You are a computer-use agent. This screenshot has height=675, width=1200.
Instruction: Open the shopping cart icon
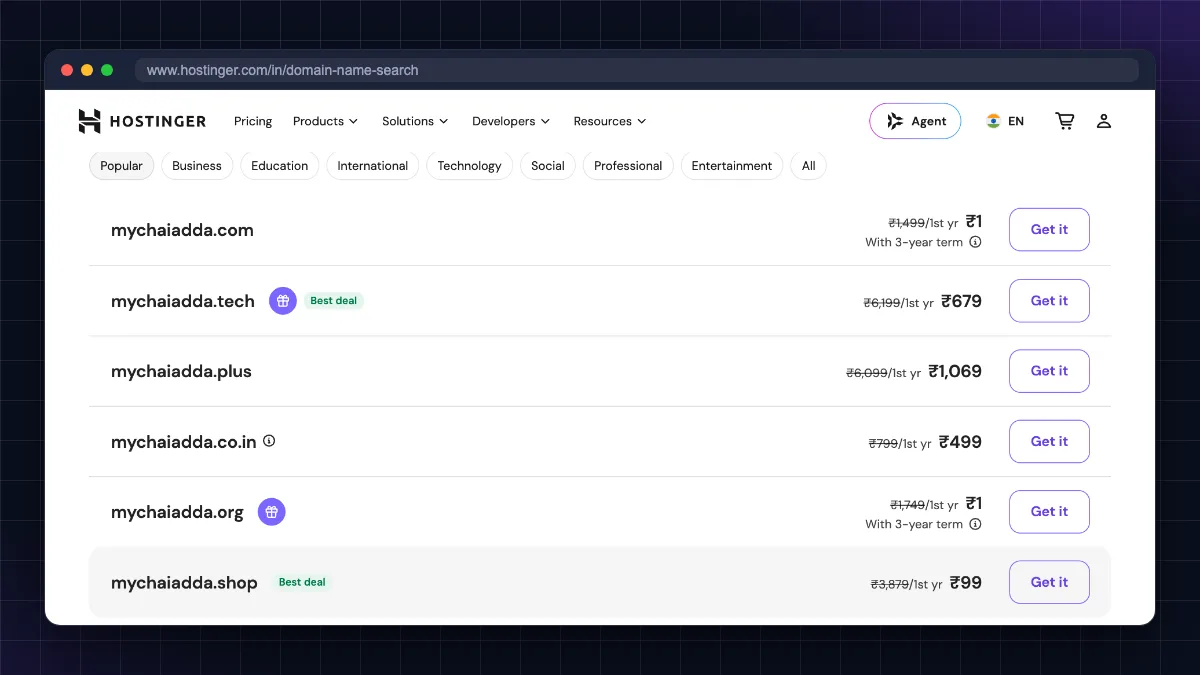pyautogui.click(x=1065, y=121)
